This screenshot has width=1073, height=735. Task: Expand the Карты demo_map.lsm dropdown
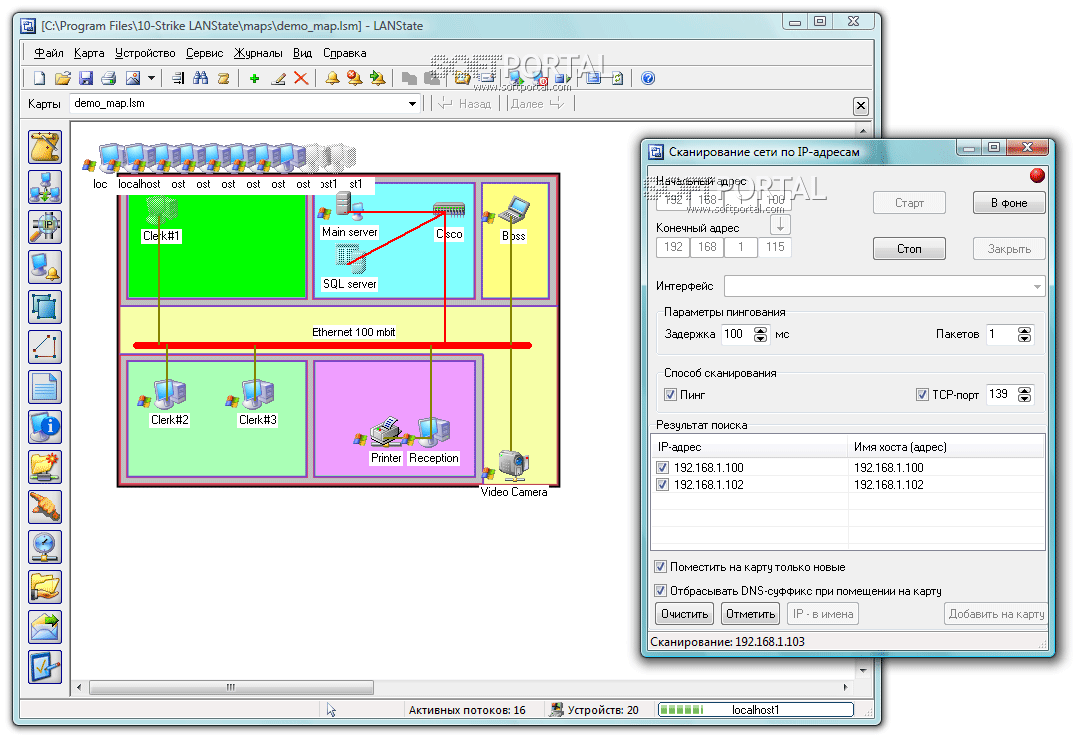point(412,104)
